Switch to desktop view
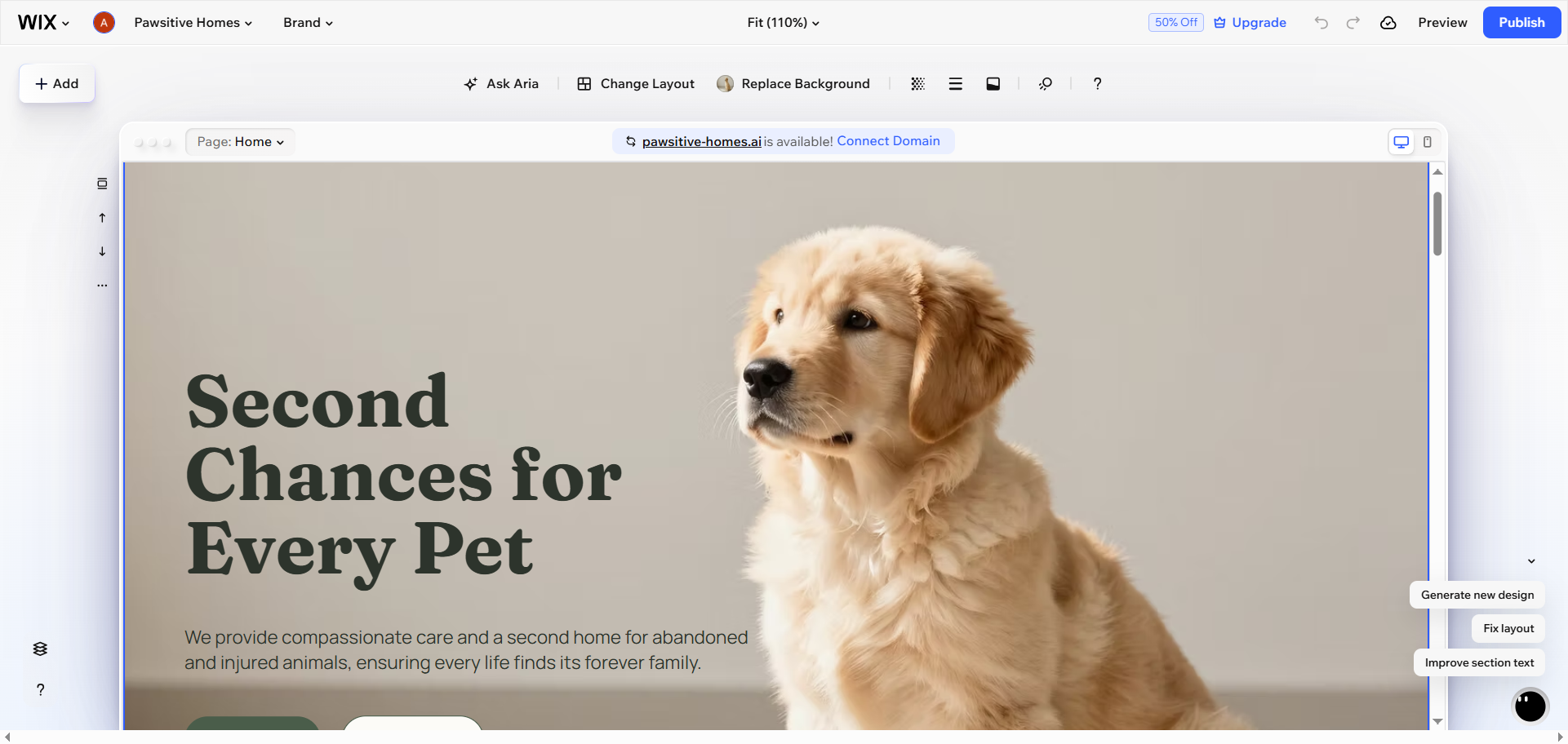Image resolution: width=1568 pixels, height=744 pixels. click(1401, 142)
